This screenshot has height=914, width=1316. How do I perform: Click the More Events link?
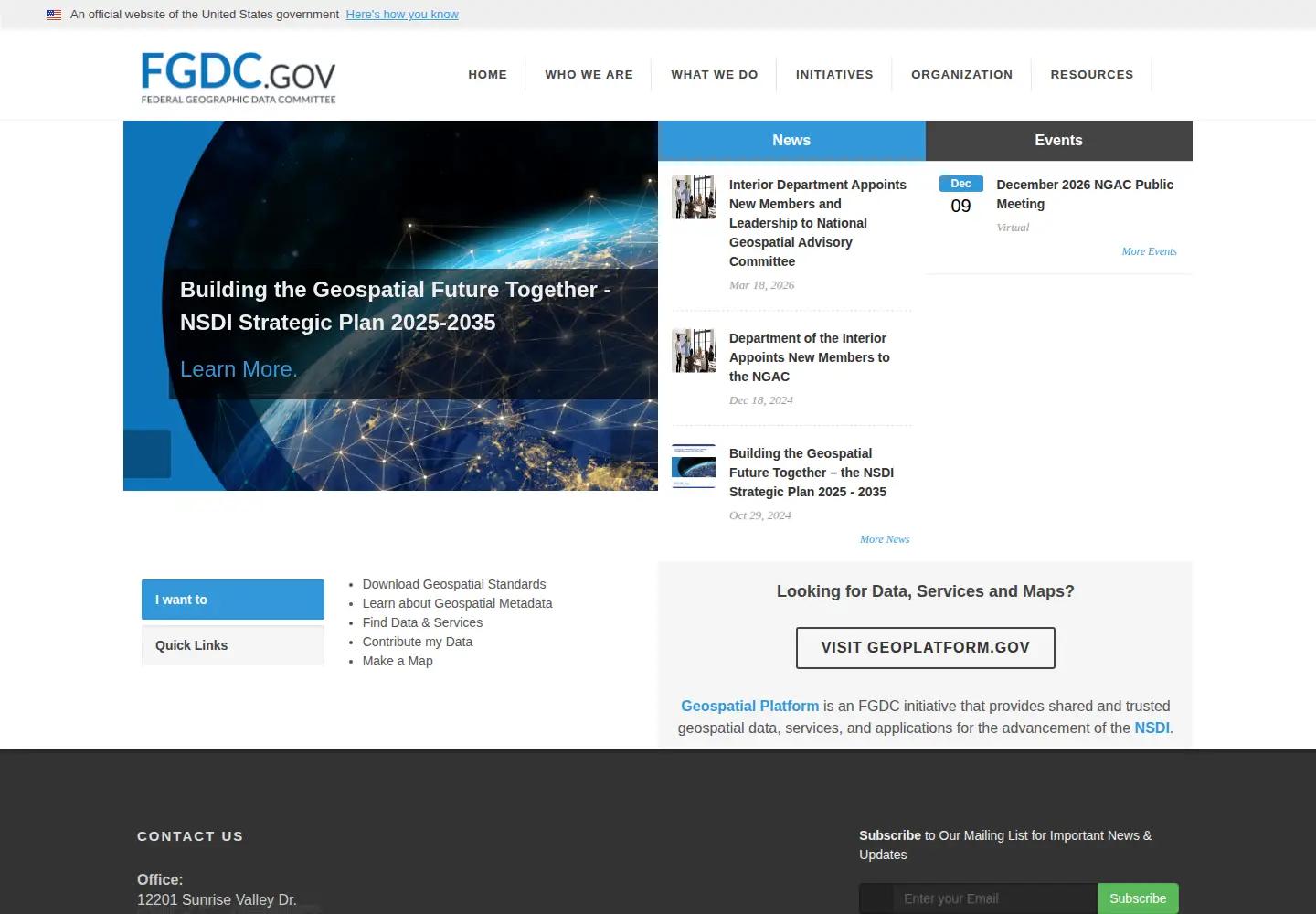click(x=1150, y=251)
